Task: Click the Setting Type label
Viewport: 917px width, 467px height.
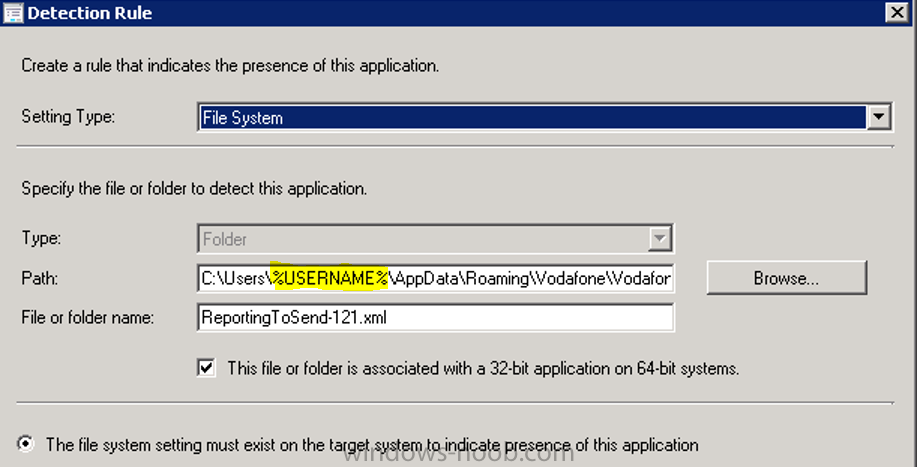Action: pos(68,116)
